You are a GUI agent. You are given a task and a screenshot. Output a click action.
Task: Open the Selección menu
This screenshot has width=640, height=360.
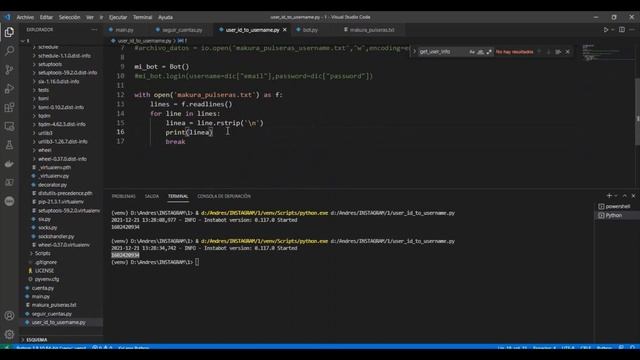tap(69, 17)
